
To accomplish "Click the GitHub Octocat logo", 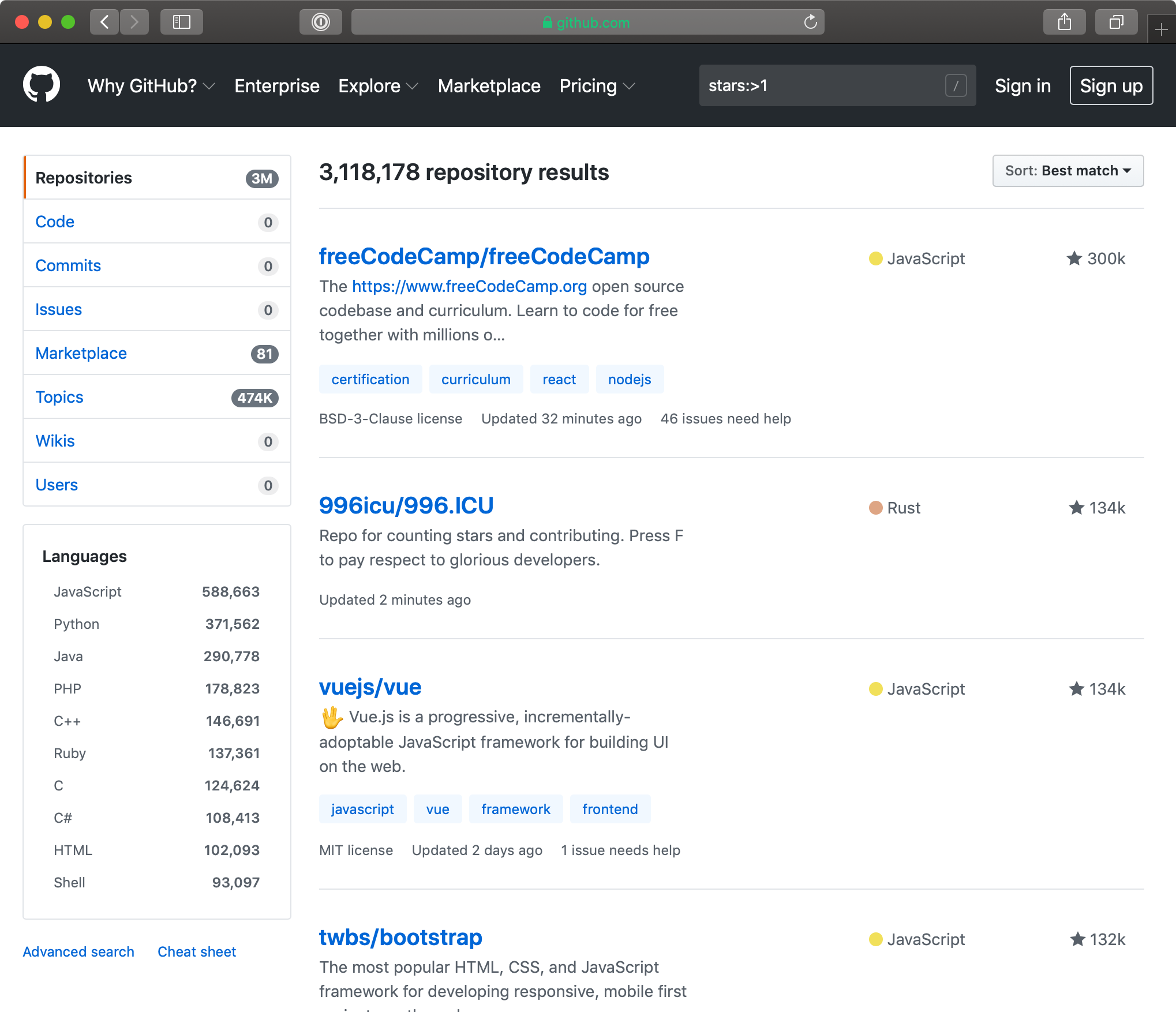I will pyautogui.click(x=42, y=85).
